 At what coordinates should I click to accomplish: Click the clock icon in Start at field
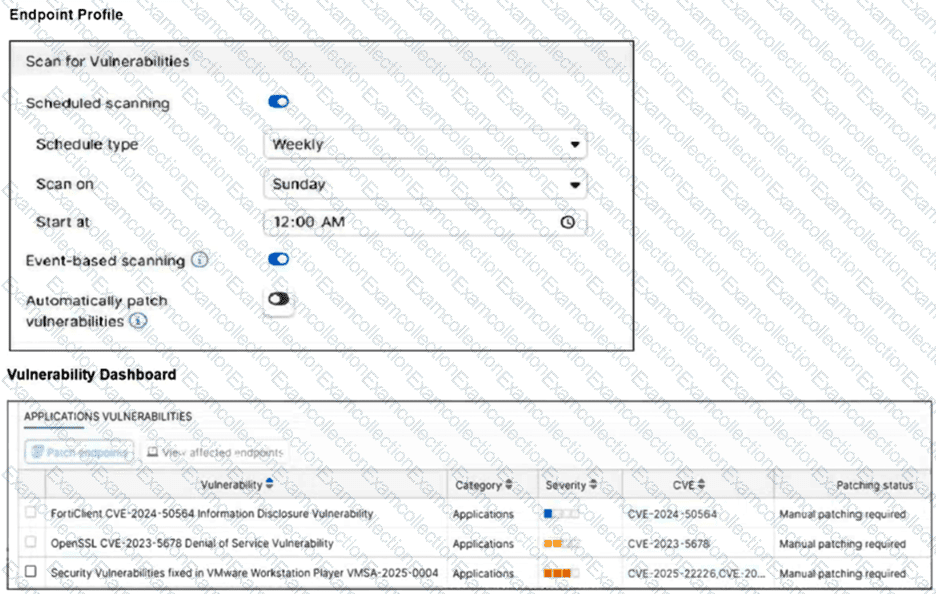click(567, 222)
